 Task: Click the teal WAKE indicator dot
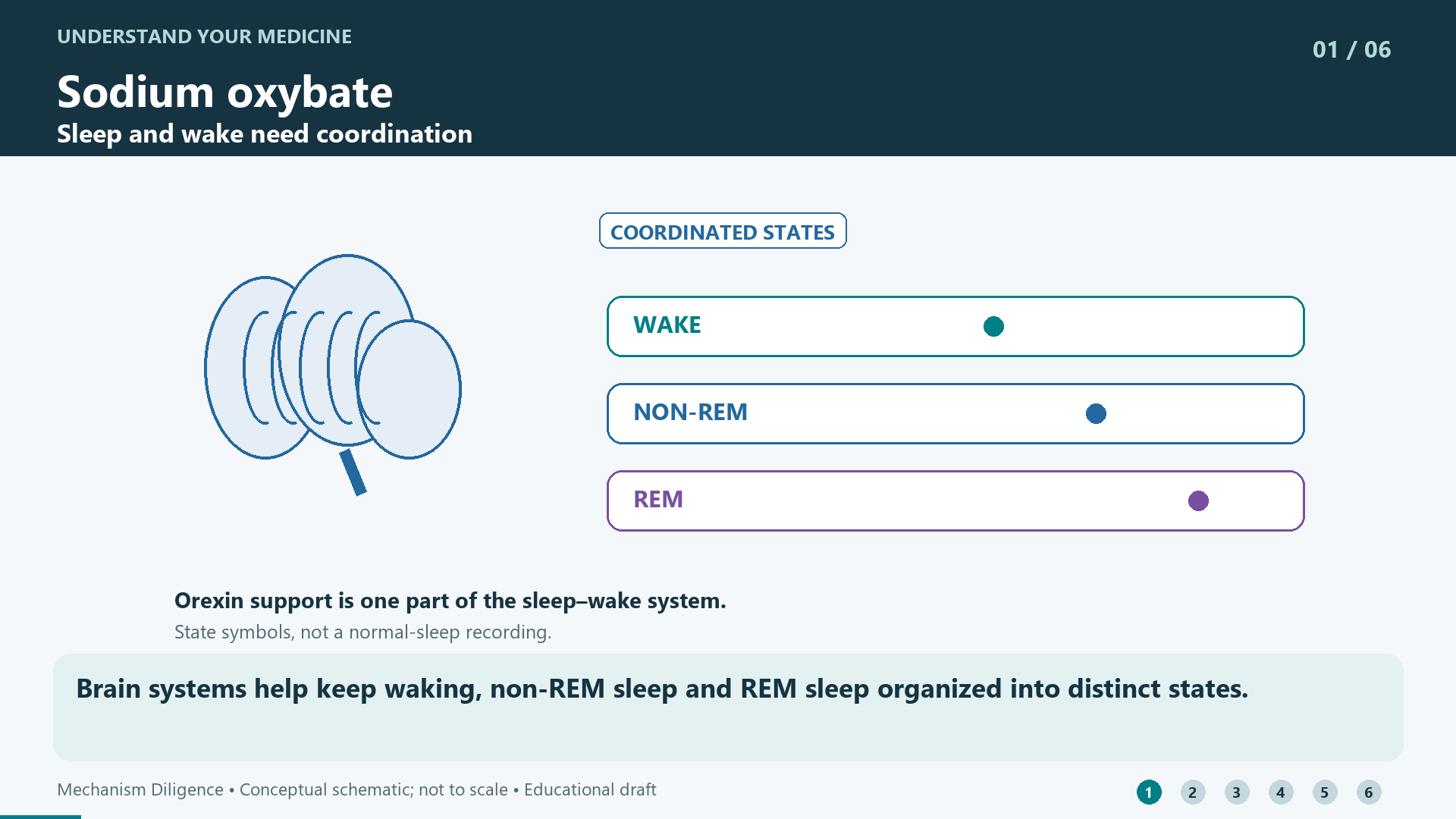click(x=993, y=327)
